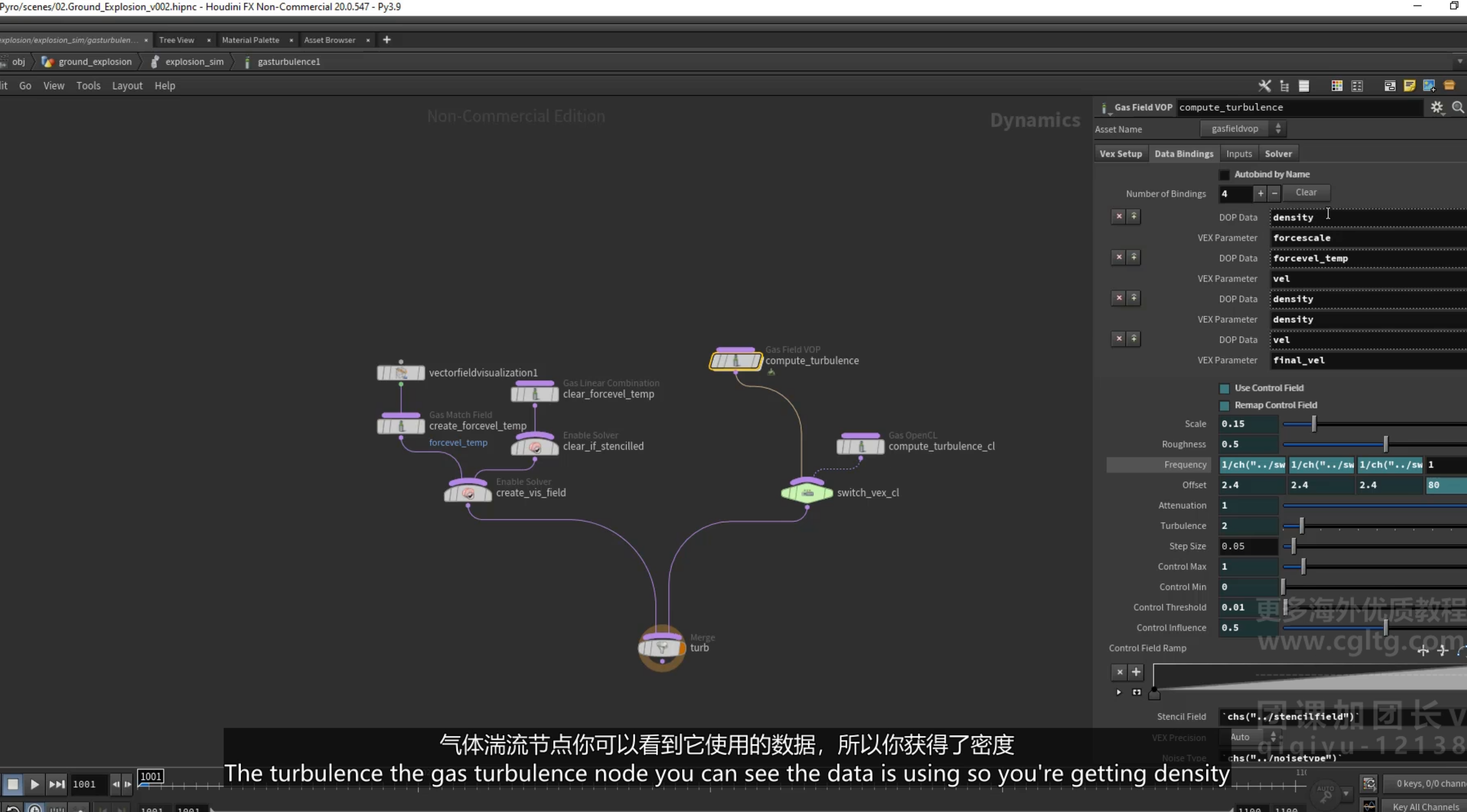Select compute_turbulence_cl Gas OpenCL node
The width and height of the screenshot is (1467, 812).
[x=860, y=446]
